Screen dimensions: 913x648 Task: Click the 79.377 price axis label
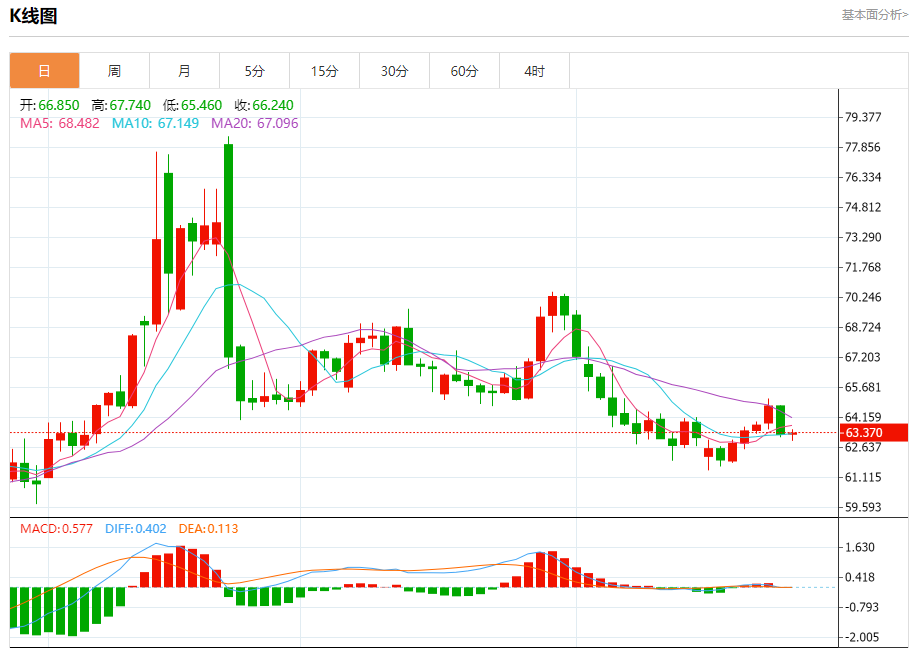coord(863,117)
